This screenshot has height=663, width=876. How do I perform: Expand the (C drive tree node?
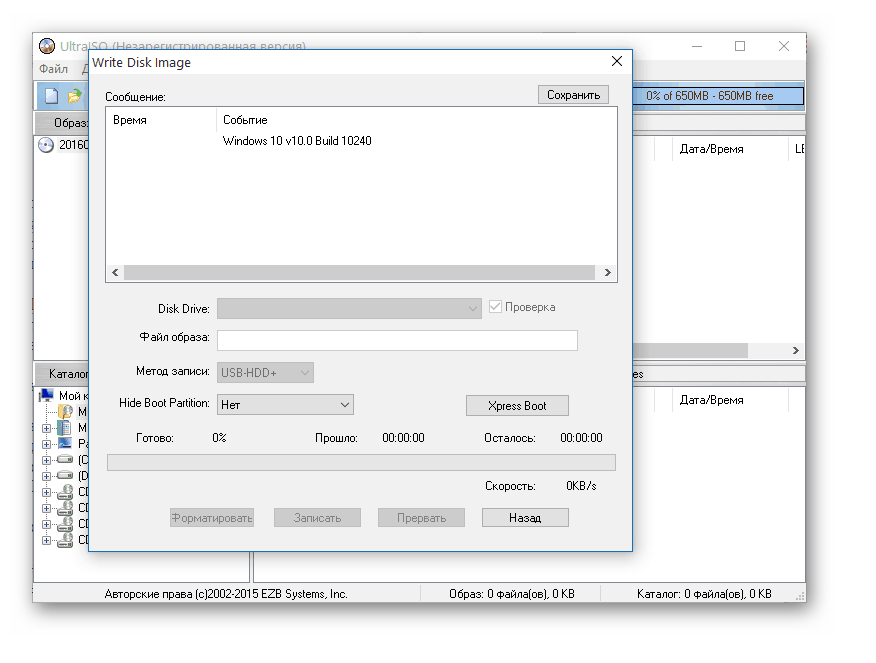(46, 460)
